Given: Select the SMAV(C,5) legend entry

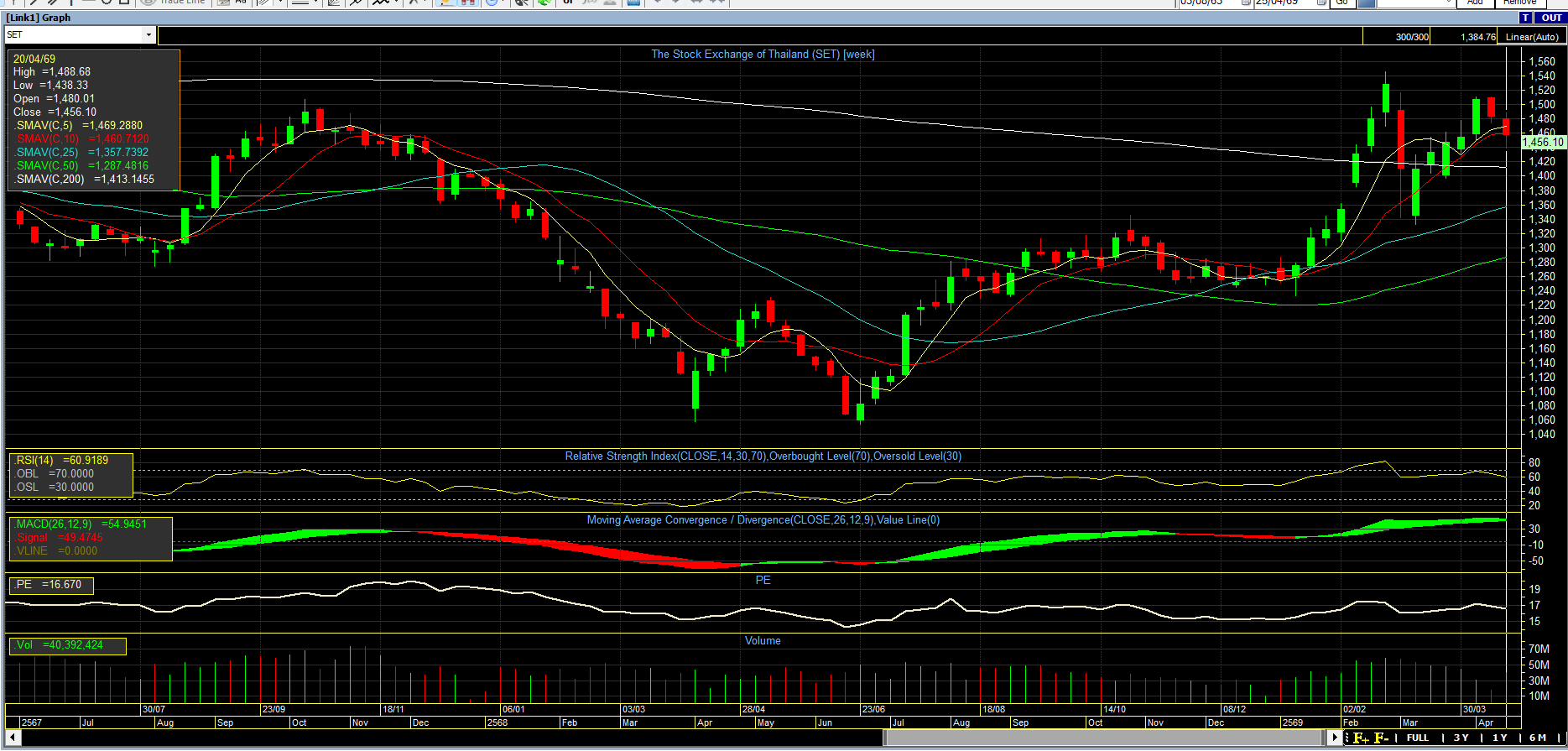Looking at the screenshot, I should [x=78, y=126].
